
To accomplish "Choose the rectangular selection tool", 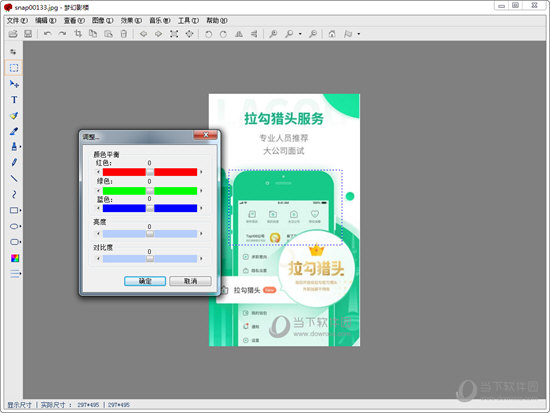I will [x=14, y=68].
